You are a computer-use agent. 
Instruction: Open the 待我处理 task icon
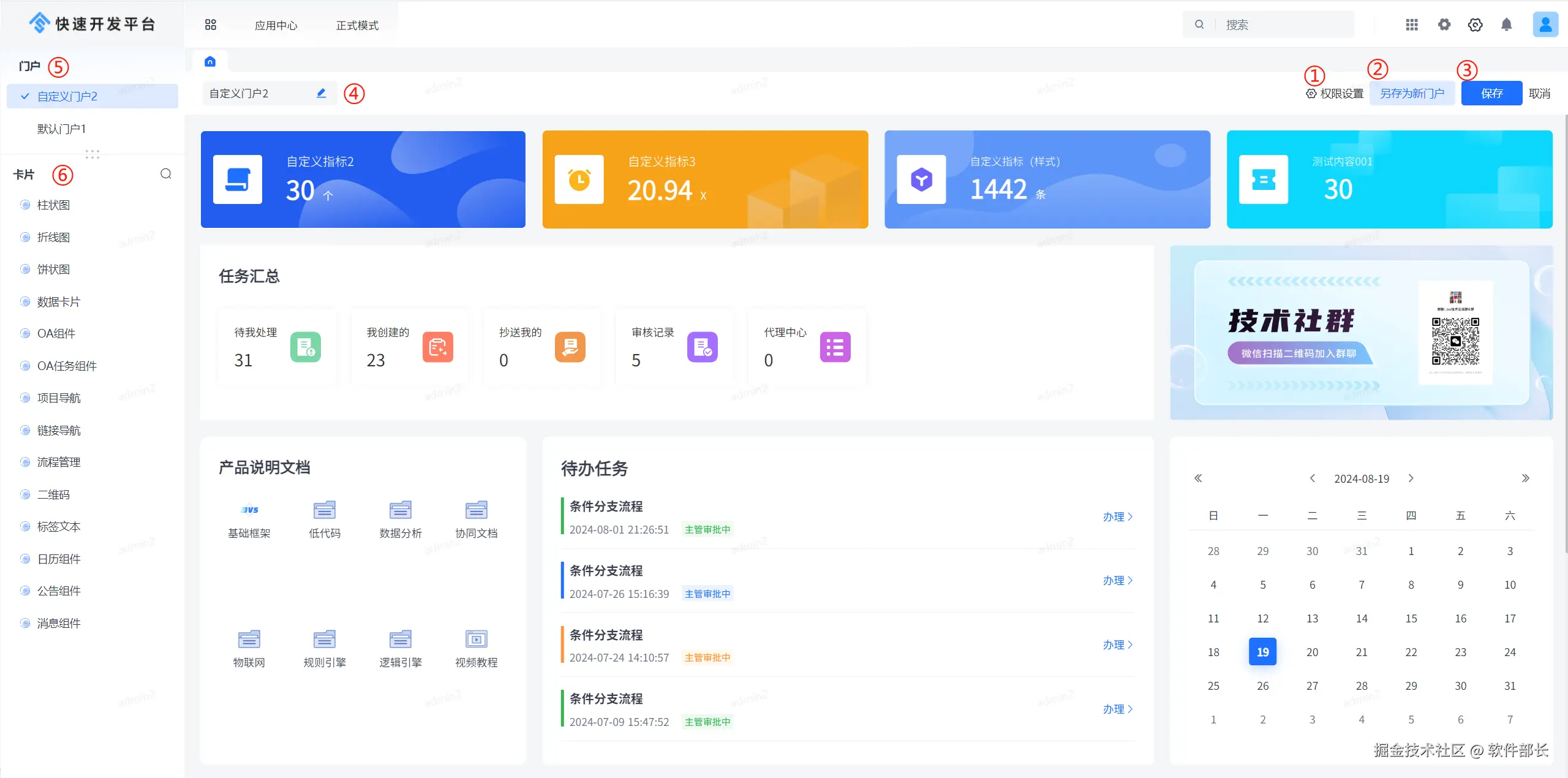point(305,347)
